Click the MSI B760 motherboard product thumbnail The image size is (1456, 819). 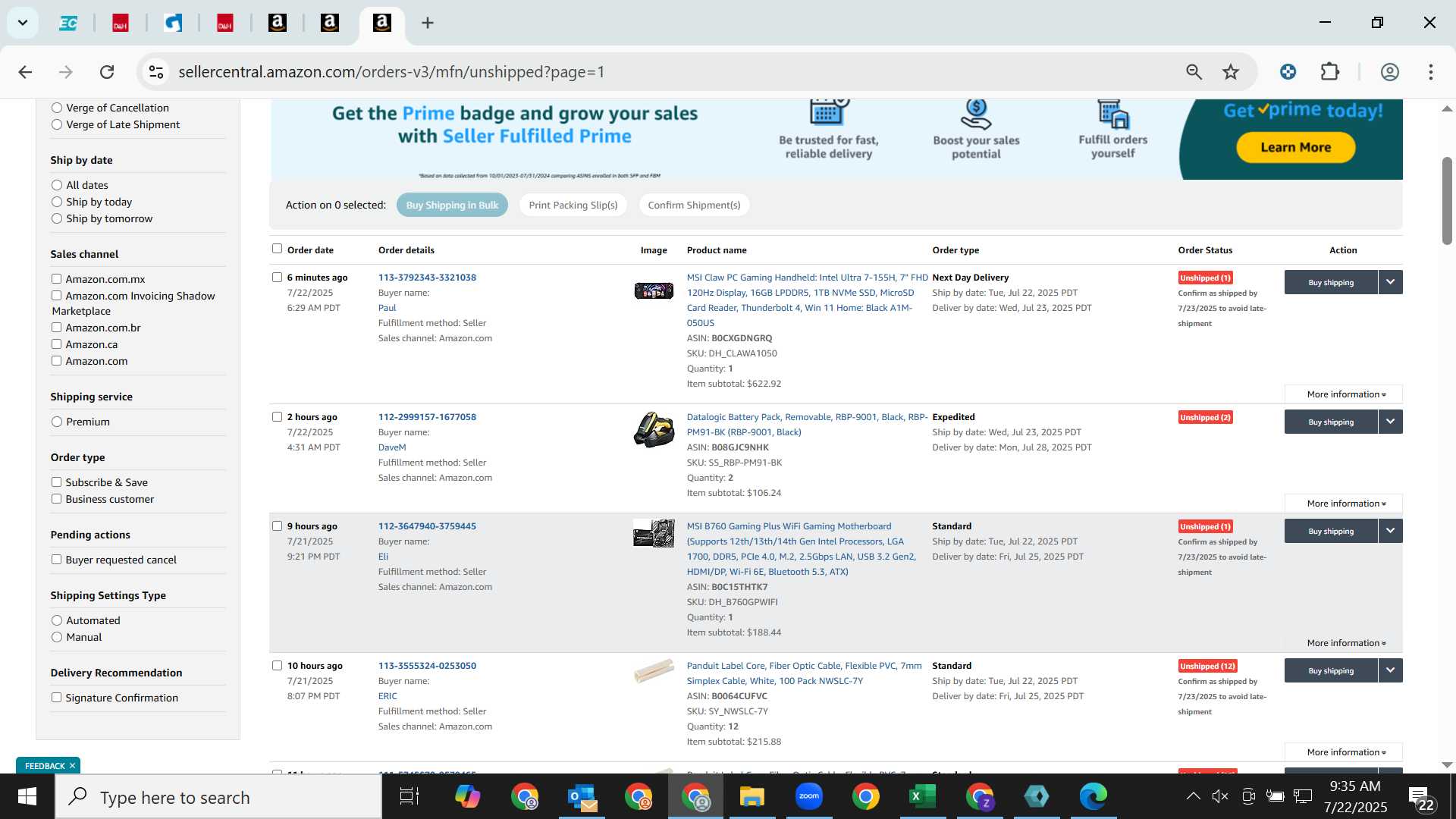[654, 533]
